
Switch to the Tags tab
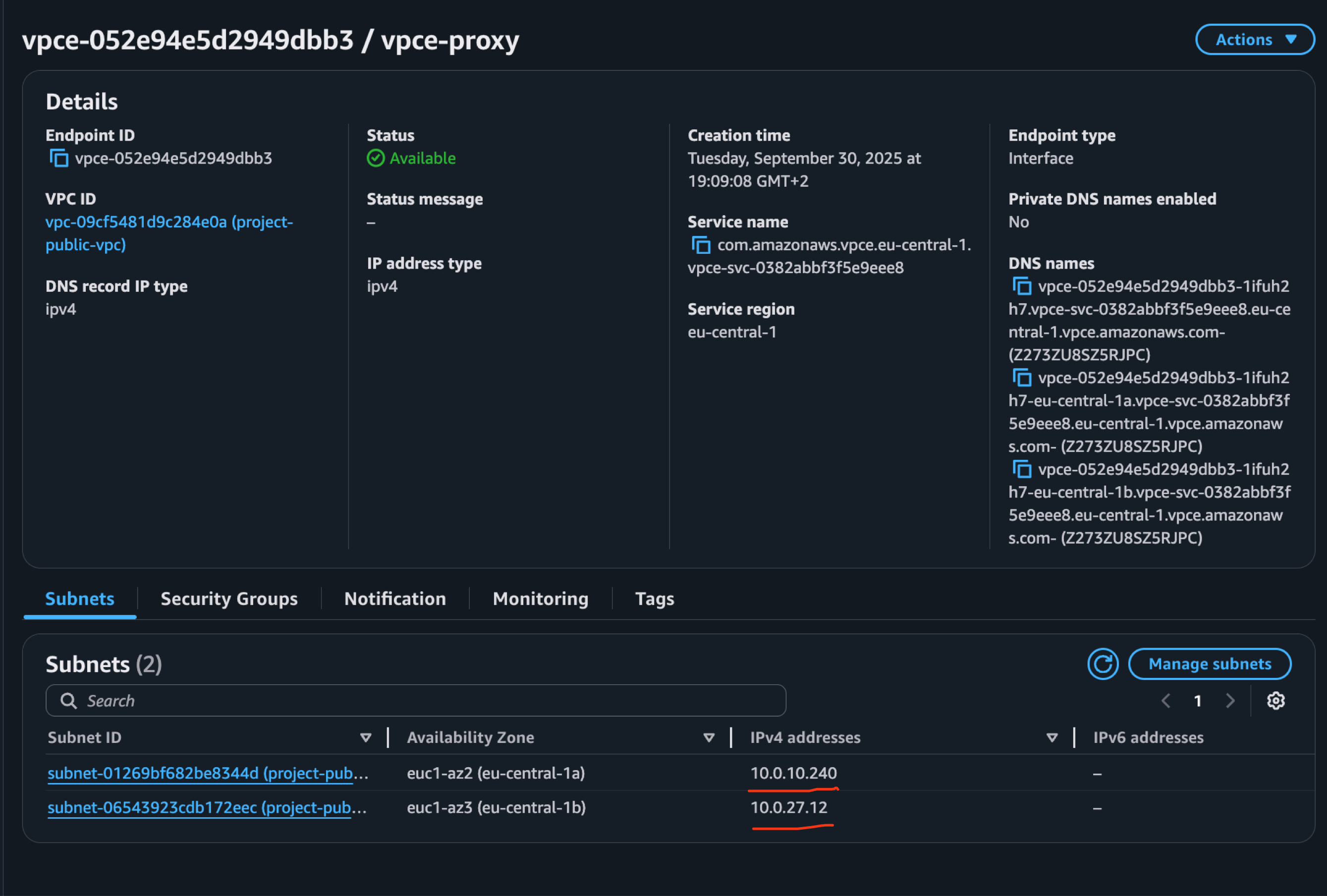click(655, 599)
